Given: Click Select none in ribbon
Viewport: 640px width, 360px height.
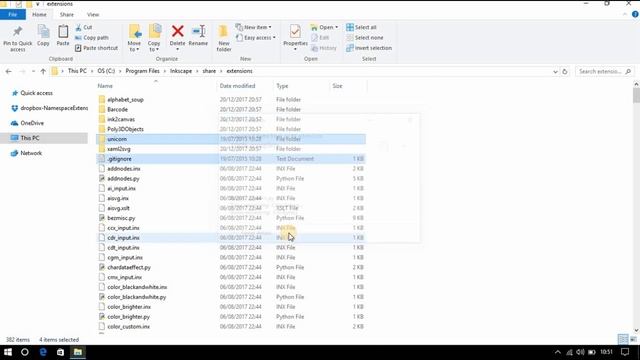Looking at the screenshot, I should tap(365, 38).
